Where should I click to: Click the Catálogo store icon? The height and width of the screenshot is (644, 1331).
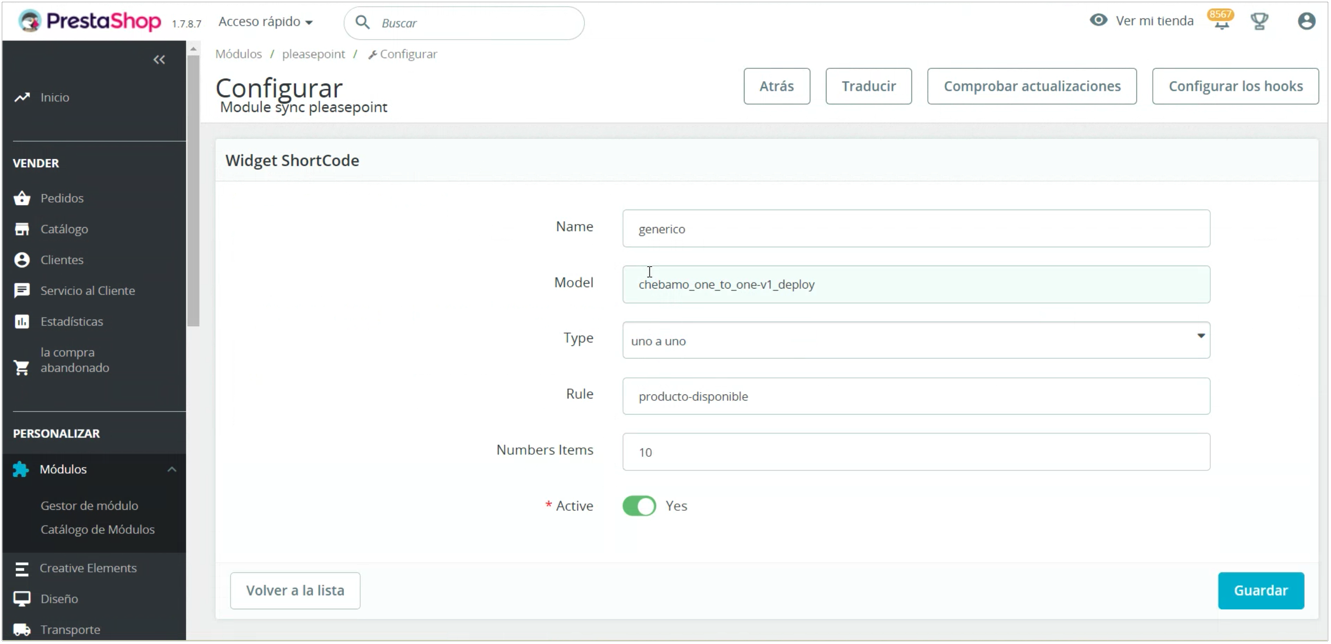point(22,229)
